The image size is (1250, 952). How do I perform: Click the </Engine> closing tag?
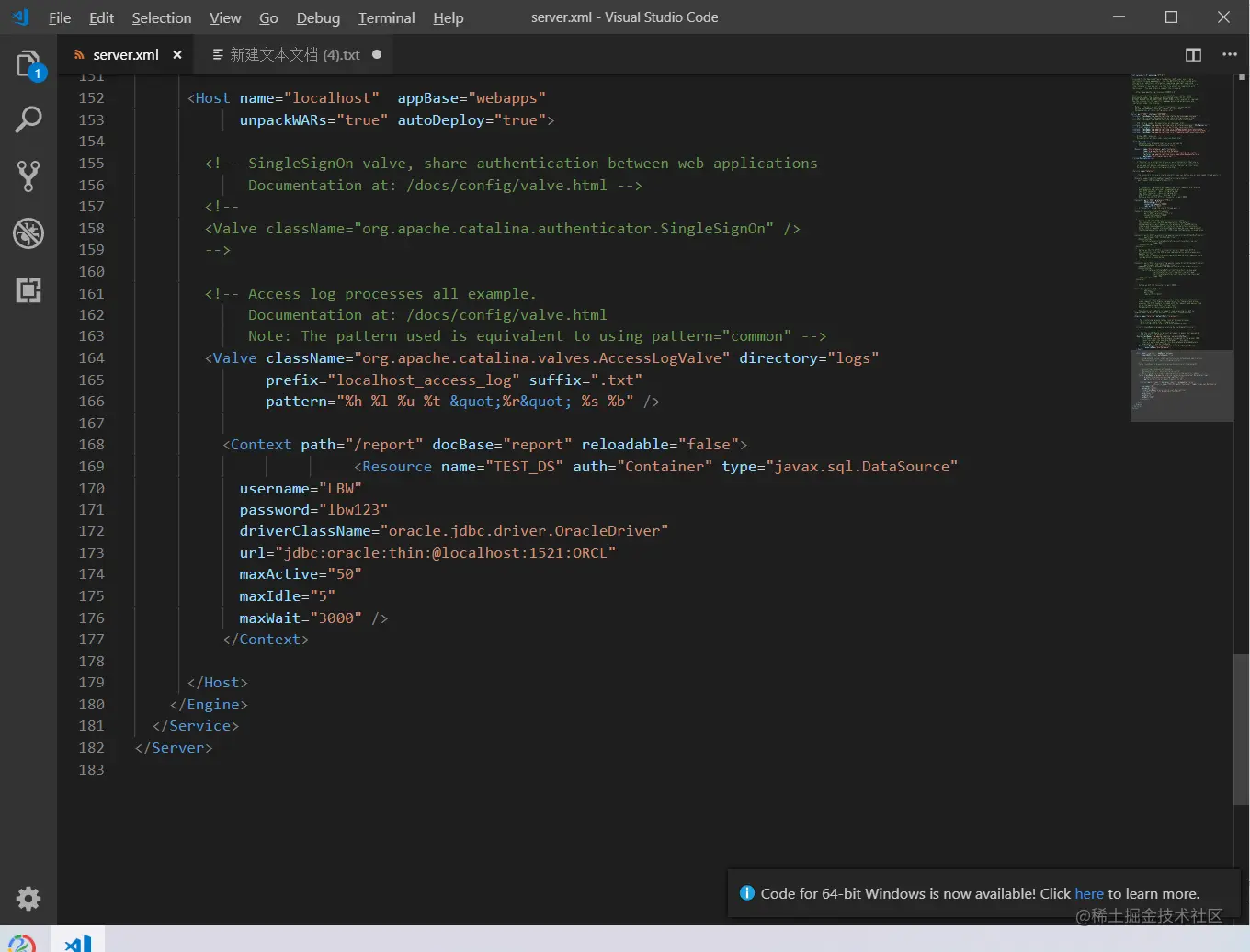tap(209, 705)
